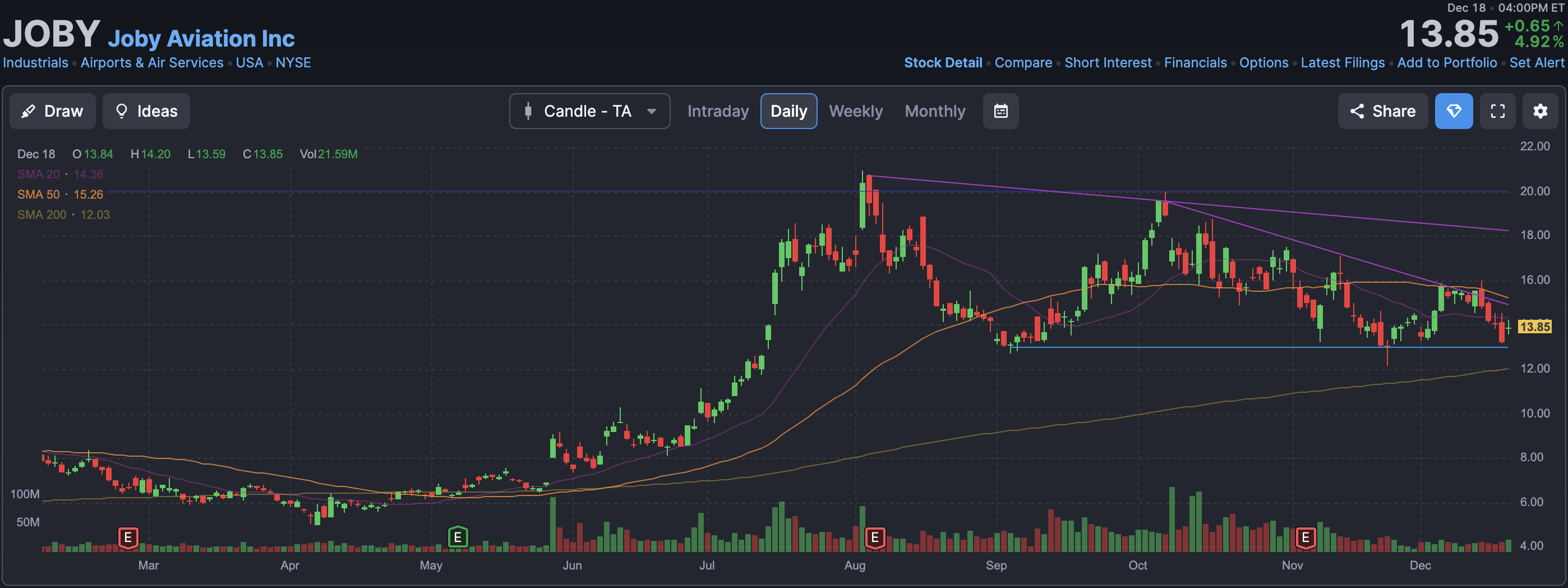This screenshot has height=588, width=1568.
Task: Click the large 13.85 last price
Action: pyautogui.click(x=1449, y=34)
